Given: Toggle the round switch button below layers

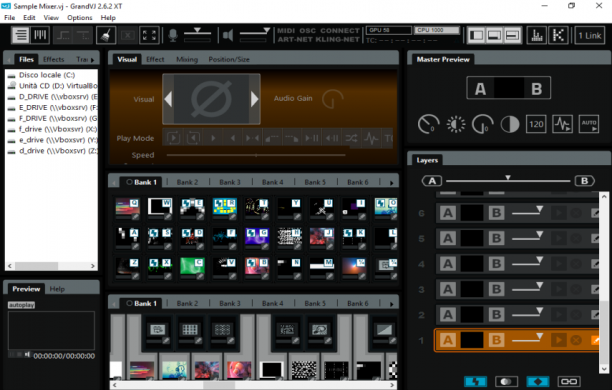Looking at the screenshot, I should click(x=506, y=381).
